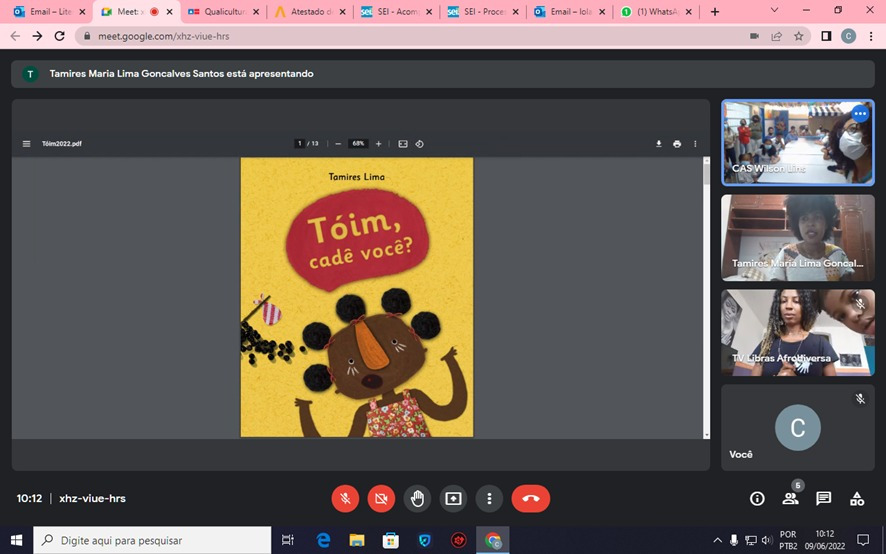
Task: Open Chrome three-dot menu
Action: click(x=870, y=36)
